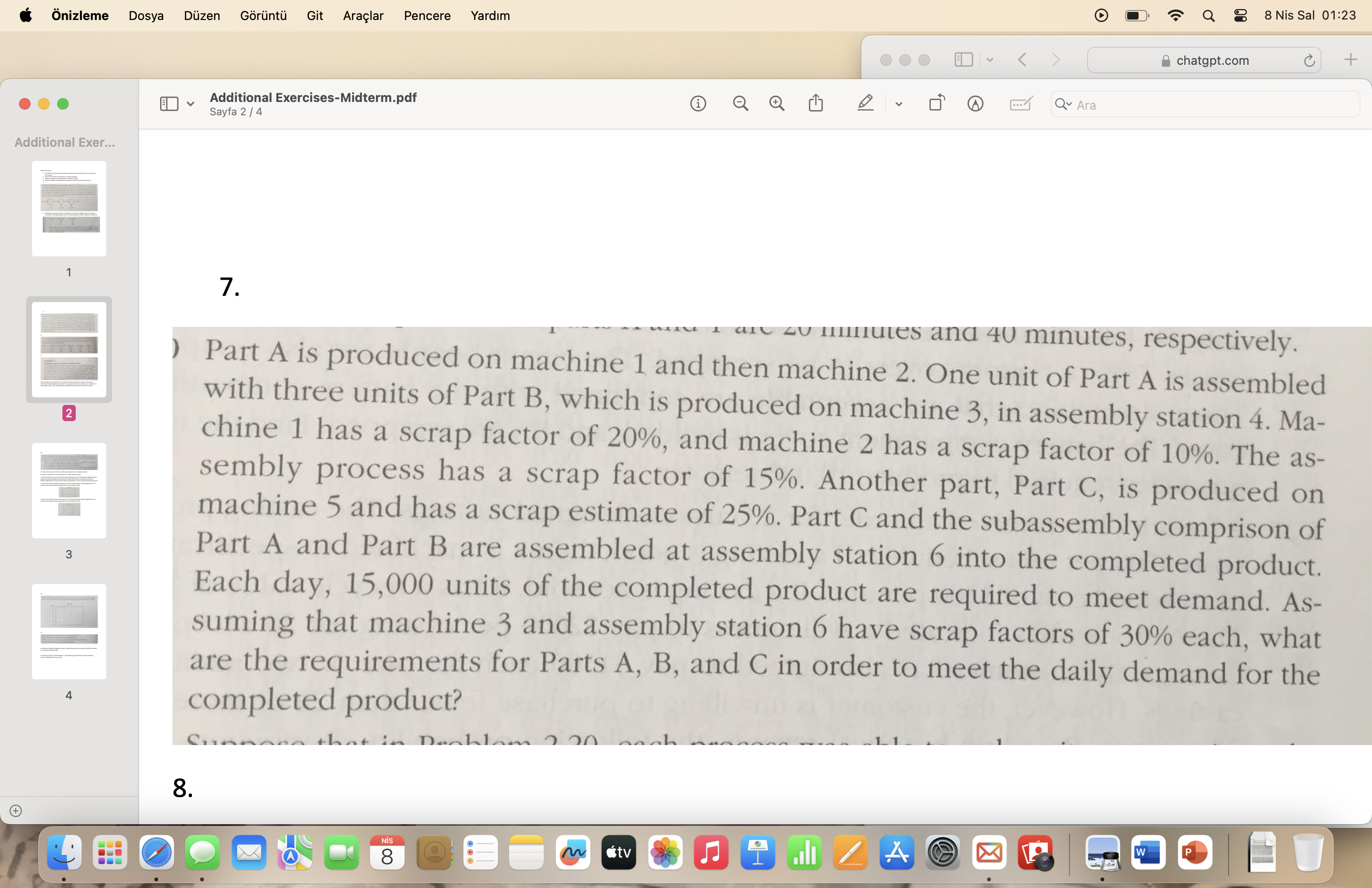The image size is (1372, 888).
Task: Open the Apple menu
Action: tap(25, 16)
